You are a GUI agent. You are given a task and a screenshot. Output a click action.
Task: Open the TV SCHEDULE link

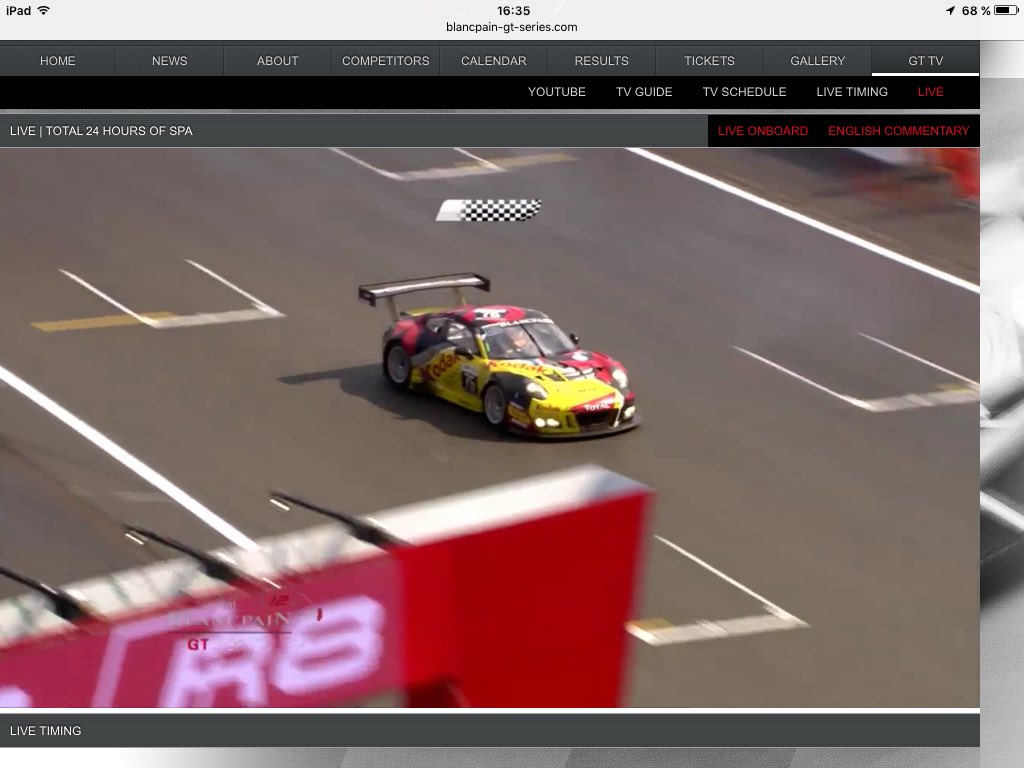point(744,92)
